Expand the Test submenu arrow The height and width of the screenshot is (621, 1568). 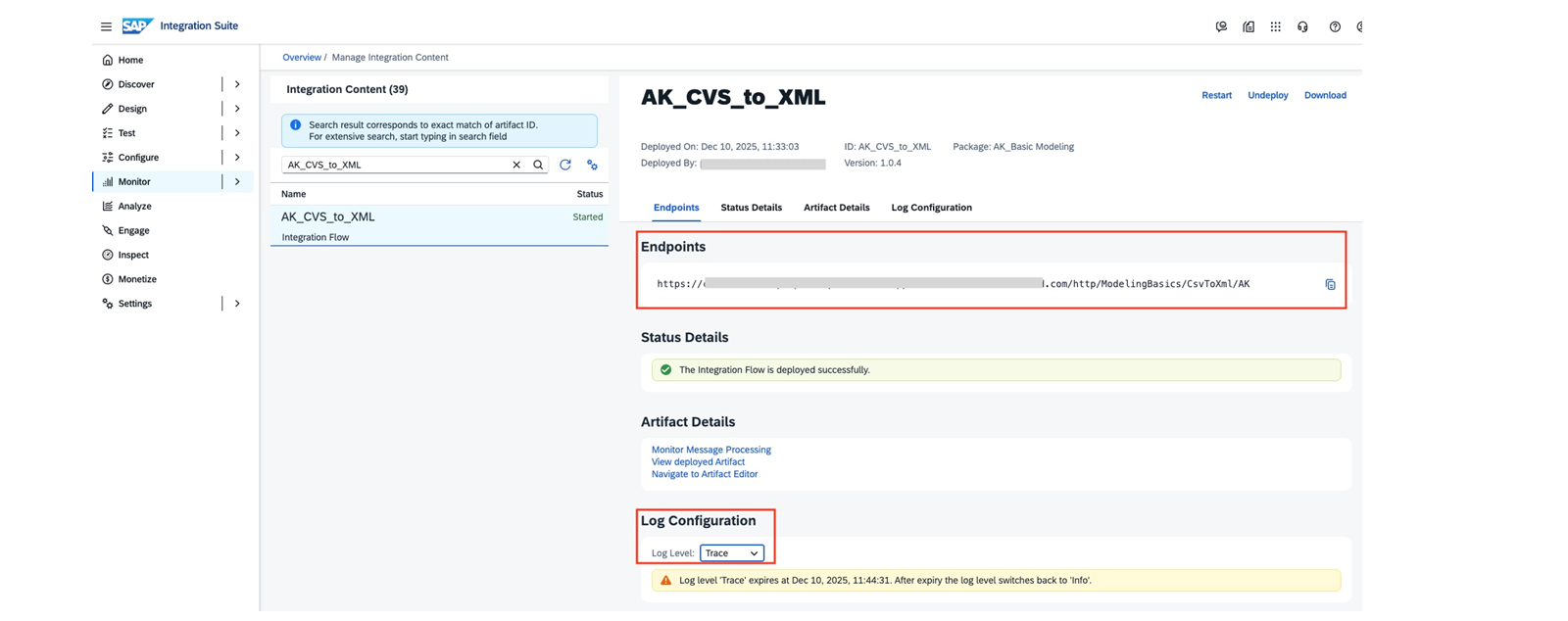[x=237, y=133]
